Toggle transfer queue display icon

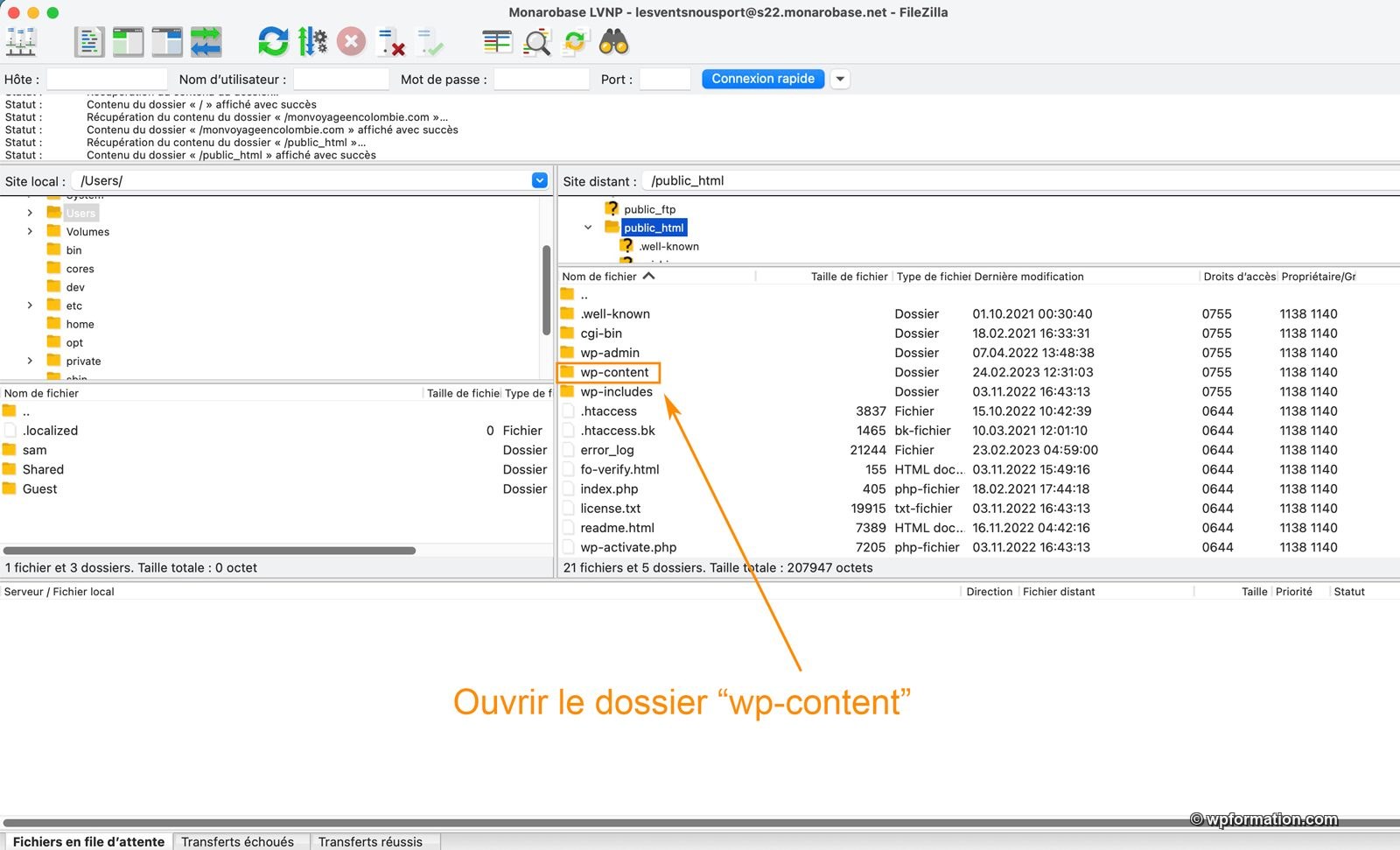pos(206,42)
